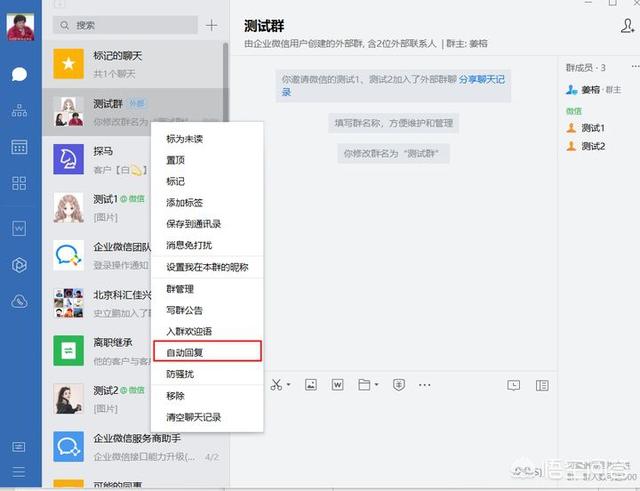Open the group members more options dots
This screenshot has height=491, width=640.
pyautogui.click(x=635, y=67)
